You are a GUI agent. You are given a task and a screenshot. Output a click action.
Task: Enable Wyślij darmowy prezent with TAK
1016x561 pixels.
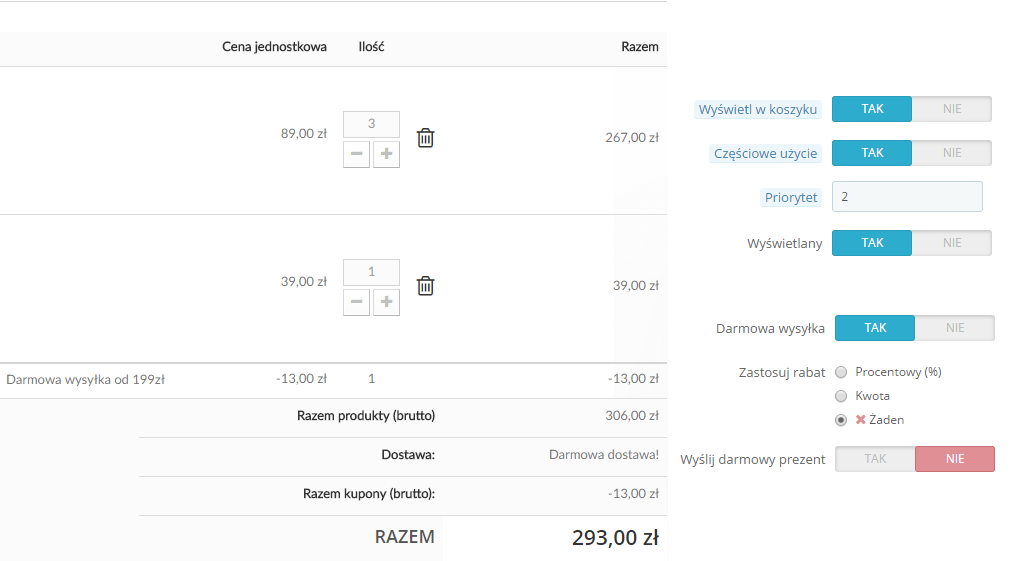pyautogui.click(x=875, y=459)
